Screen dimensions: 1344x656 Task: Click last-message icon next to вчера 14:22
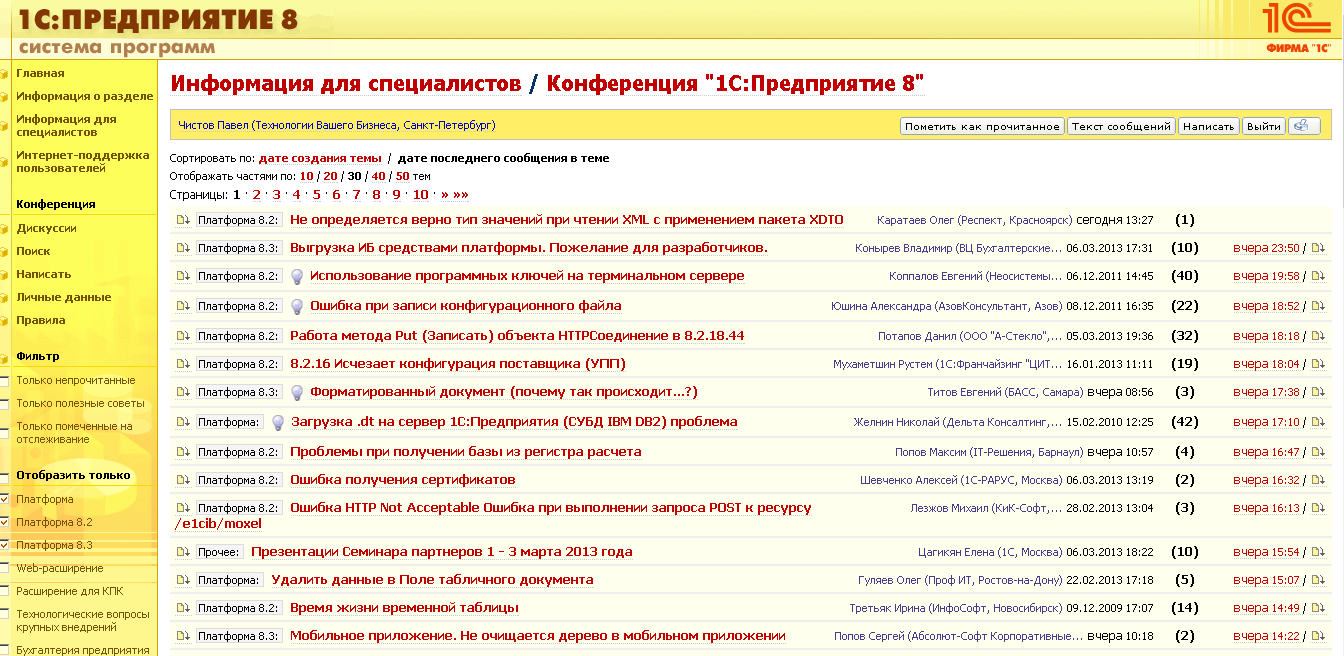[x=1317, y=636]
